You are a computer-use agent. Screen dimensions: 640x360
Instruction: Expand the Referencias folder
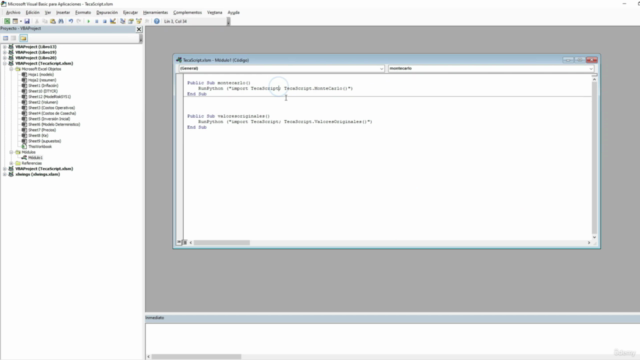point(11,163)
